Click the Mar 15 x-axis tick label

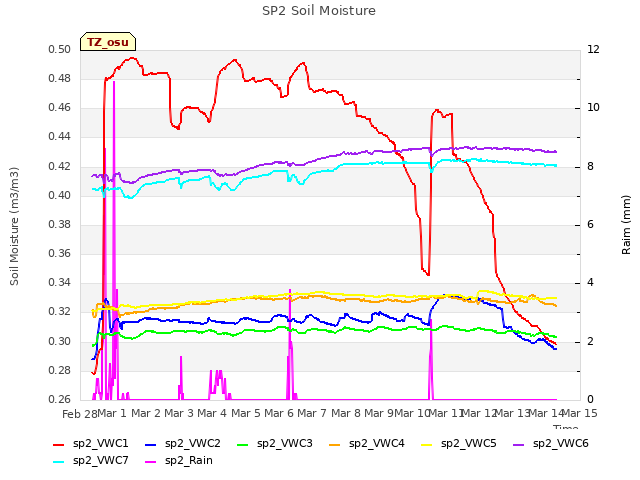tap(580, 413)
